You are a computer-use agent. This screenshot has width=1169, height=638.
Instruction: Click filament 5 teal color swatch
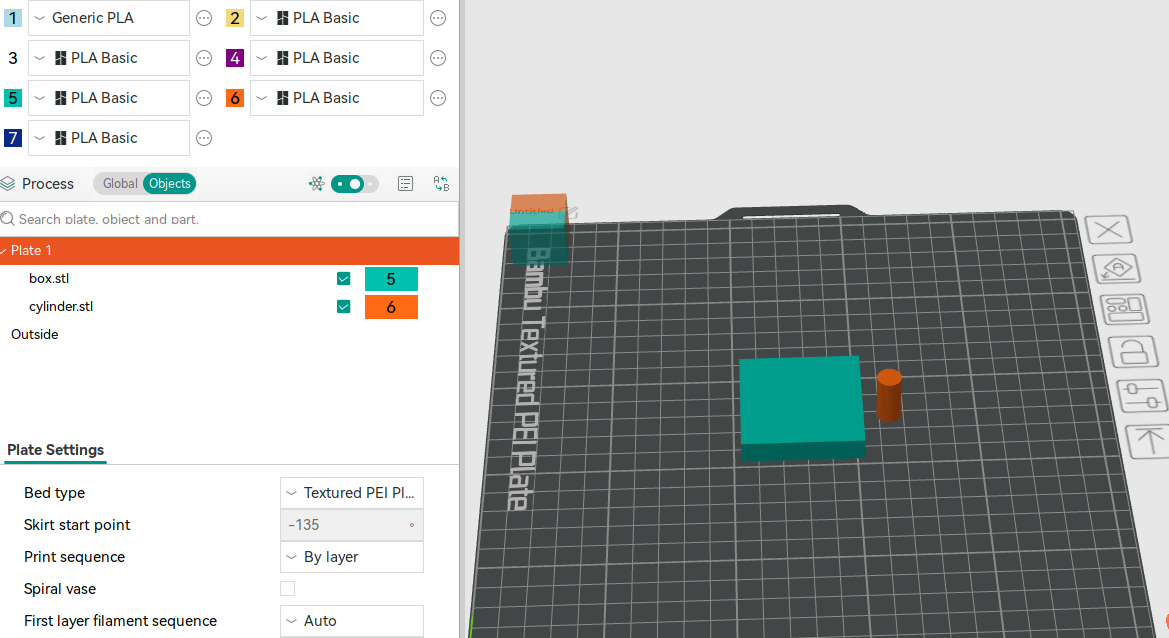pos(13,98)
